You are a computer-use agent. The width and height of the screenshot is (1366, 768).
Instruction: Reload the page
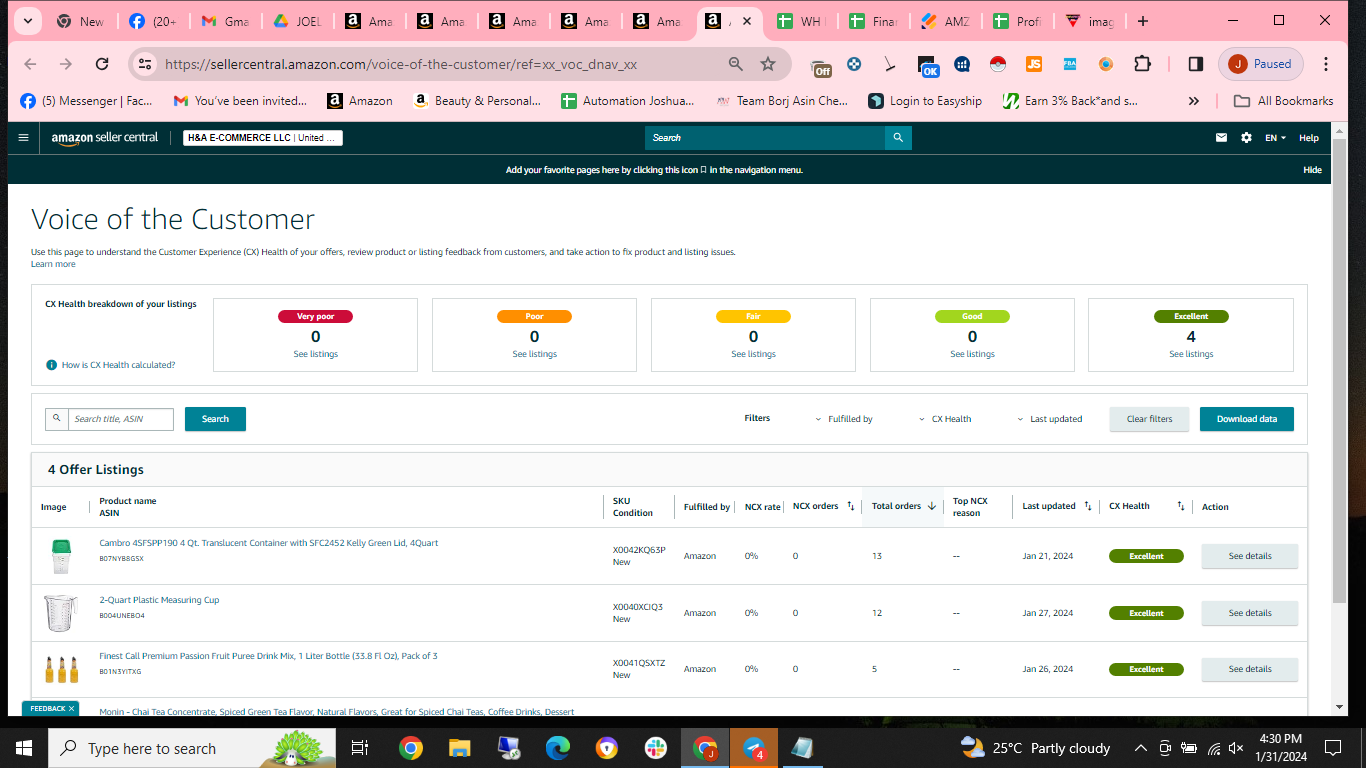tap(102, 64)
